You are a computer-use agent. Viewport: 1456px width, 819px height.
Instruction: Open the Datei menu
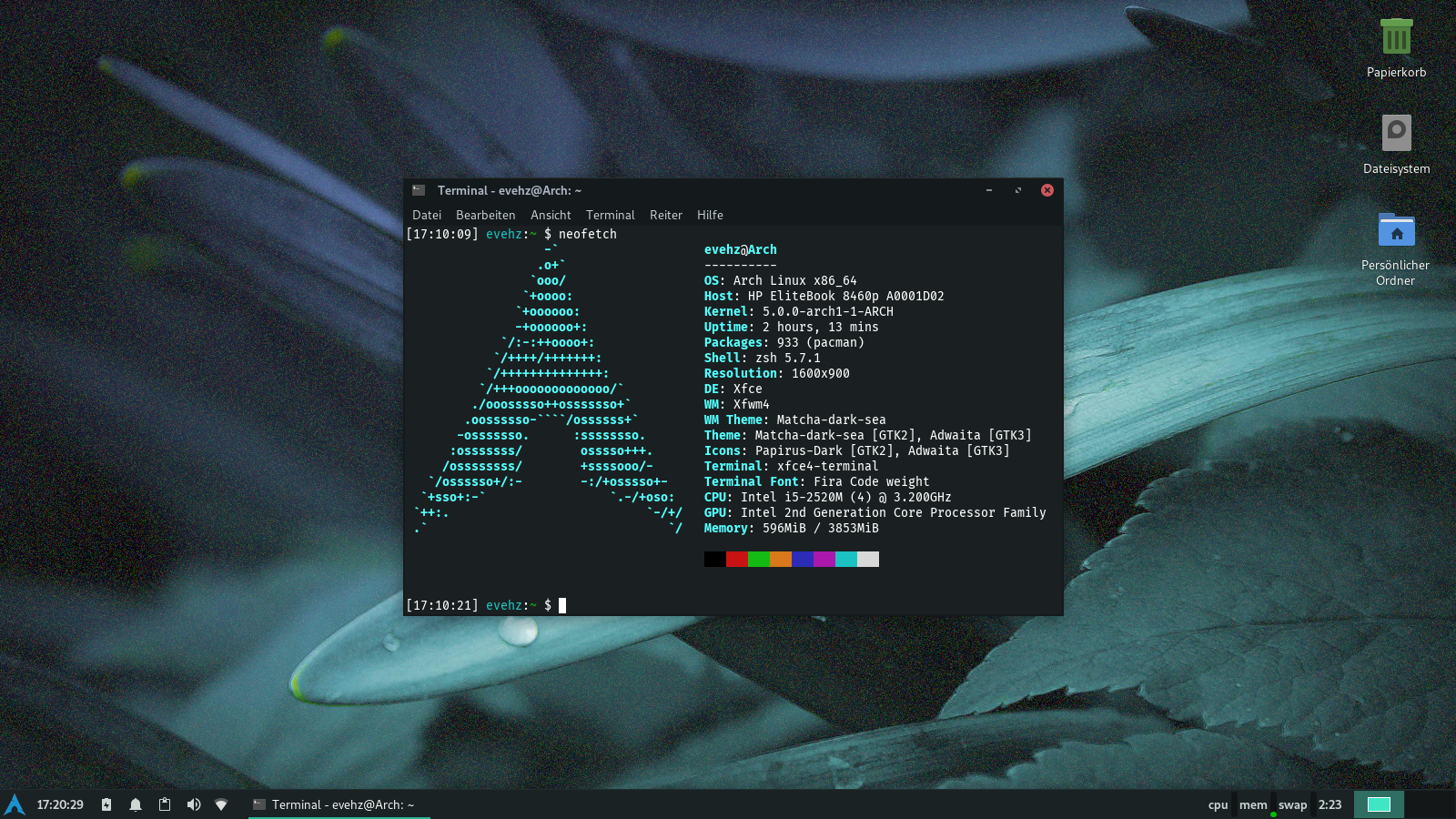427,215
